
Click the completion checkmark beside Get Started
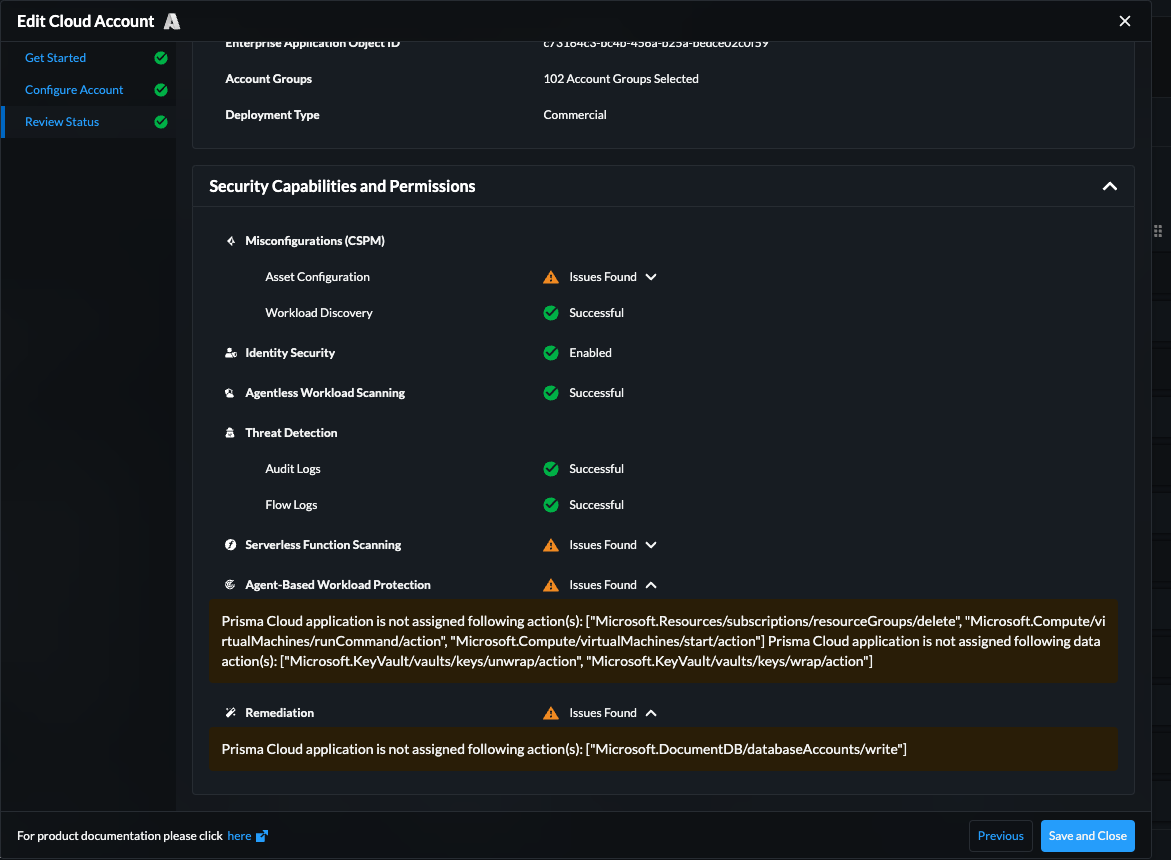point(160,57)
